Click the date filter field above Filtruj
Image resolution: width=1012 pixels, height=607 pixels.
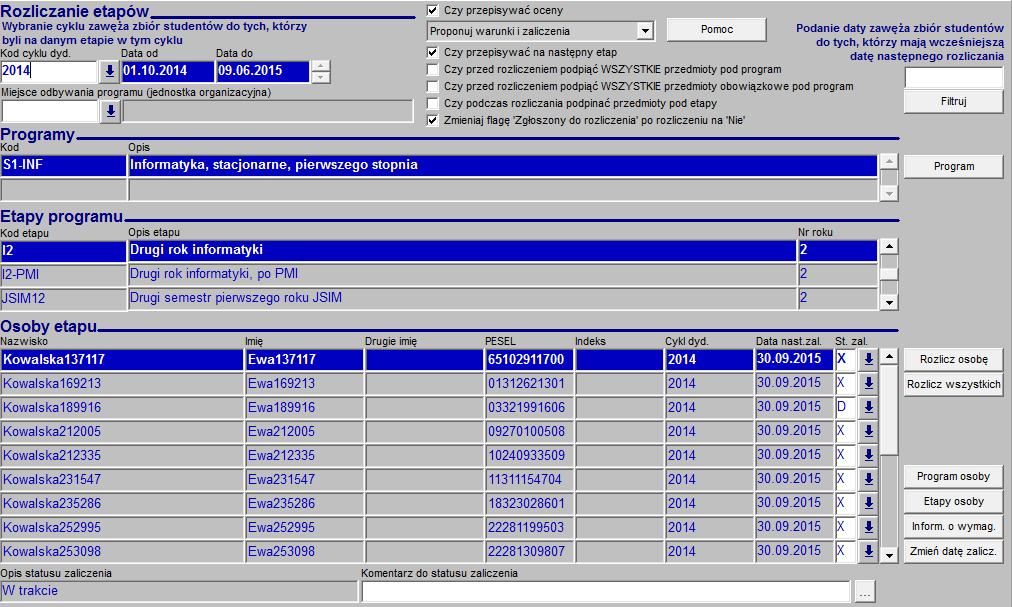pos(953,77)
